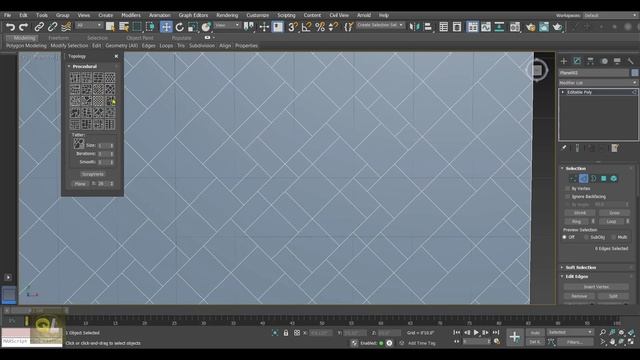
Task: Open the Modifiers menu
Action: pos(131,15)
